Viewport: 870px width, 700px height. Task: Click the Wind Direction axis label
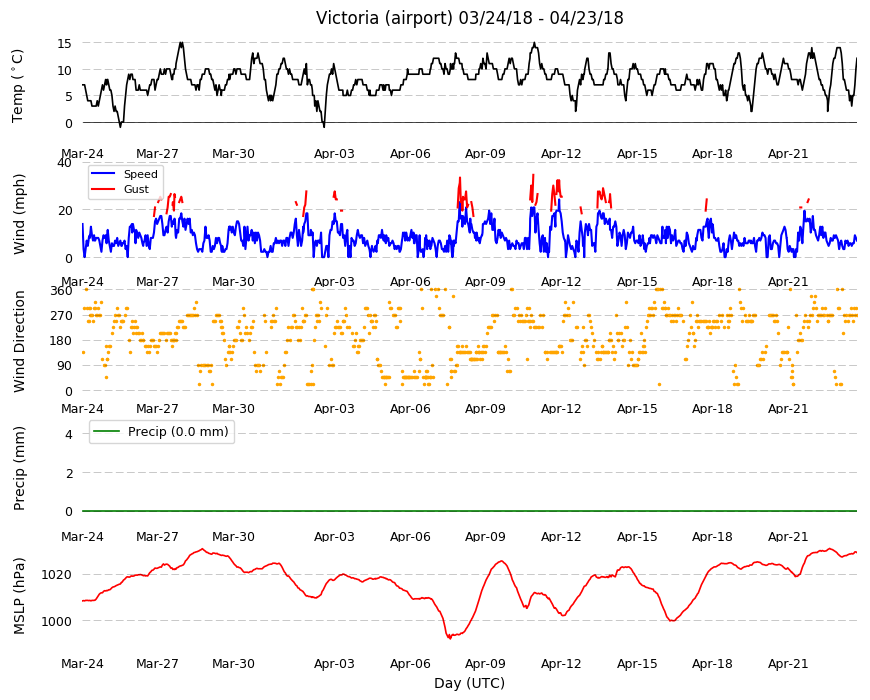19,342
